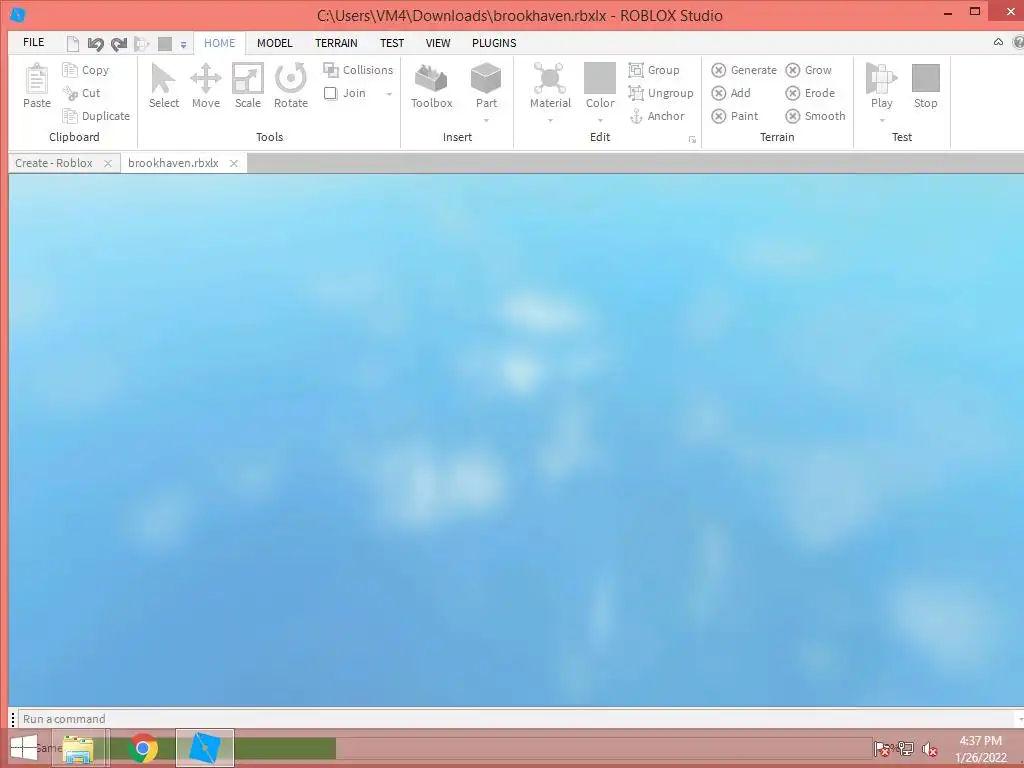Open the FILE menu
1024x768 pixels.
click(33, 42)
